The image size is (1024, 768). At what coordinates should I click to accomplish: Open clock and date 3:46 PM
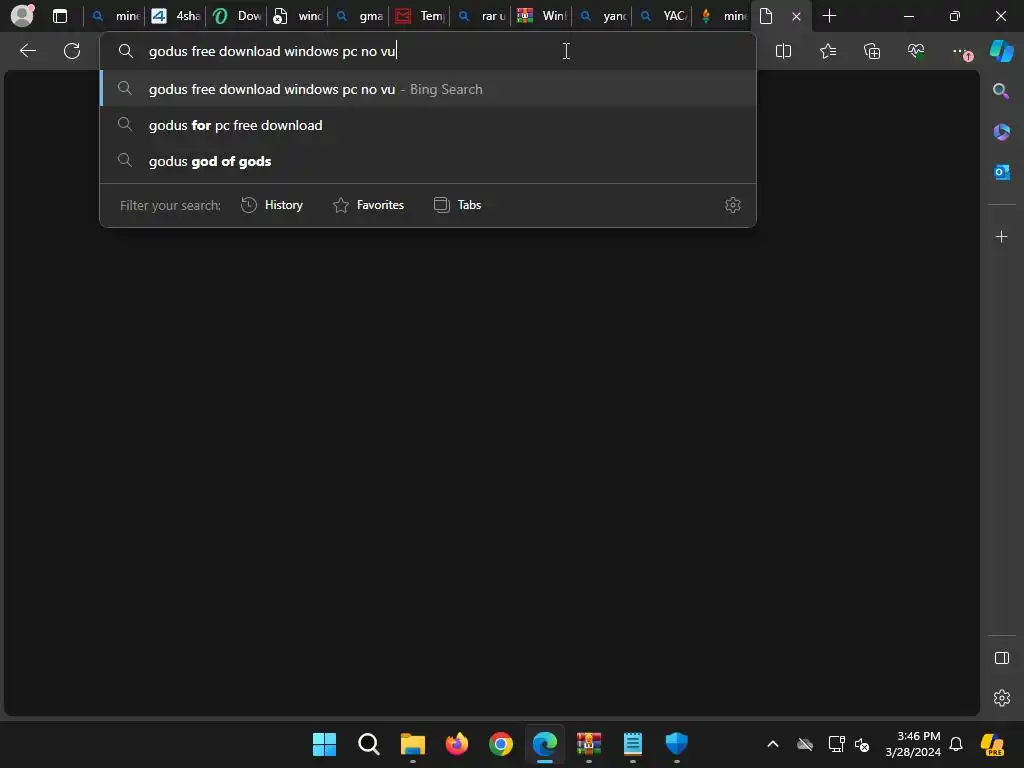[913, 744]
